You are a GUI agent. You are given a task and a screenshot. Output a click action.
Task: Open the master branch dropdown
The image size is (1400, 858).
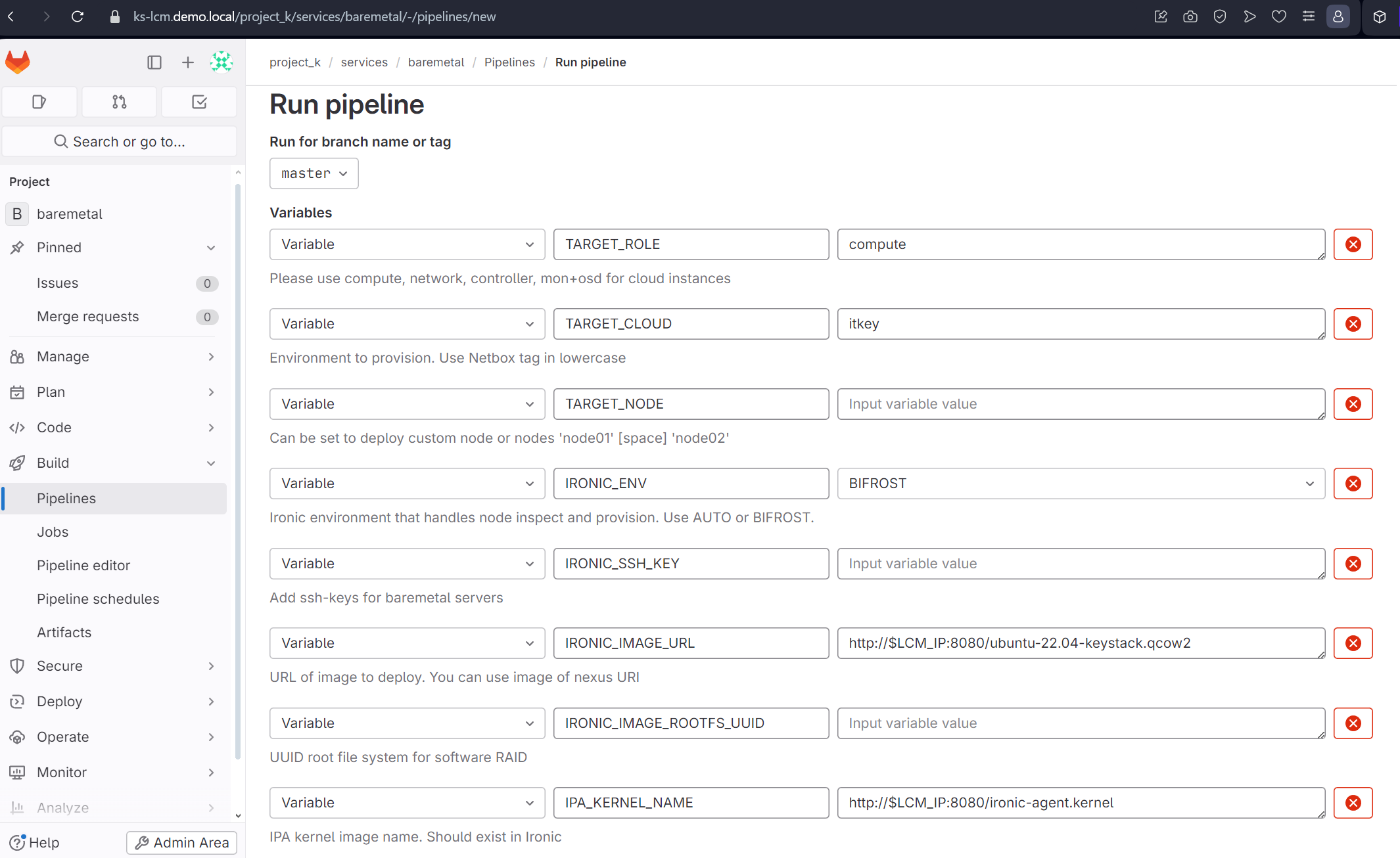tap(314, 173)
